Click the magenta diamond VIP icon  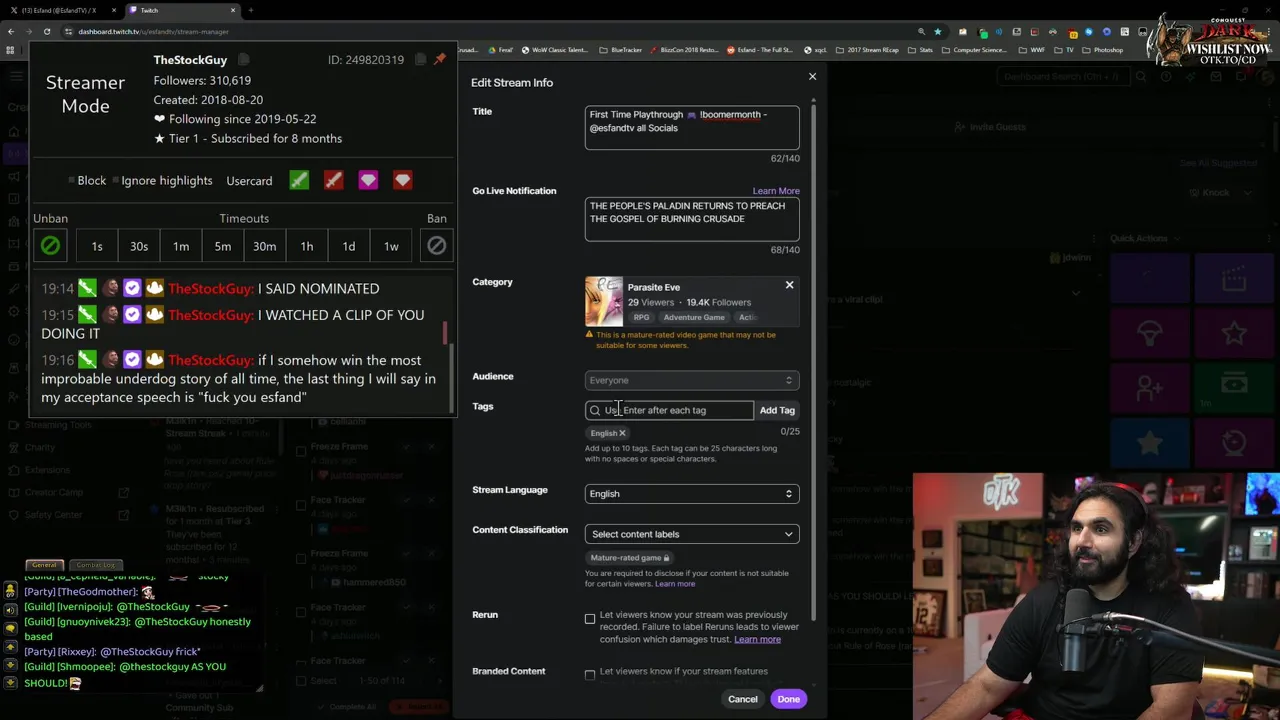pos(368,180)
